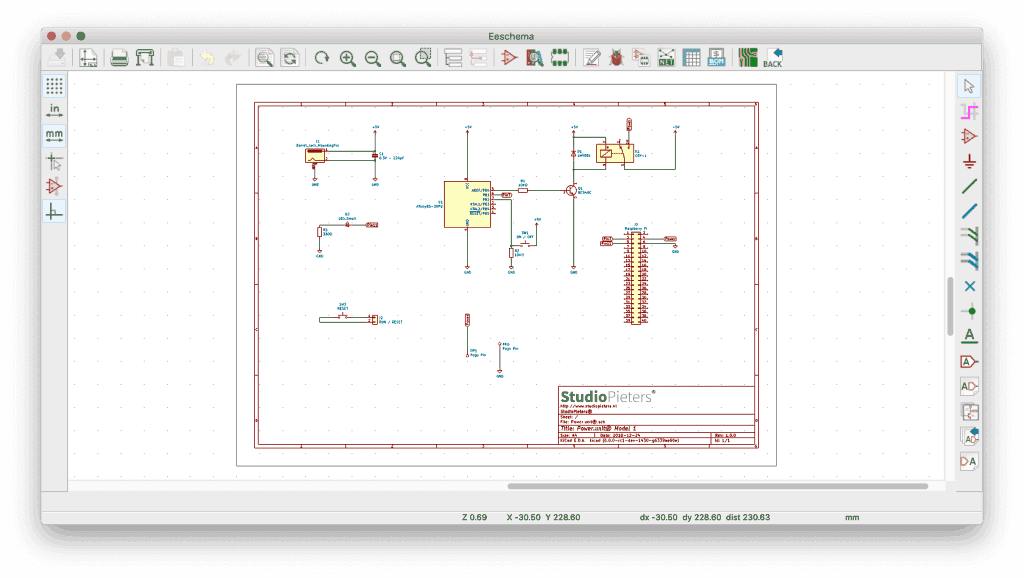Select the Place symbol tool
The image size is (1024, 579).
[x=969, y=136]
